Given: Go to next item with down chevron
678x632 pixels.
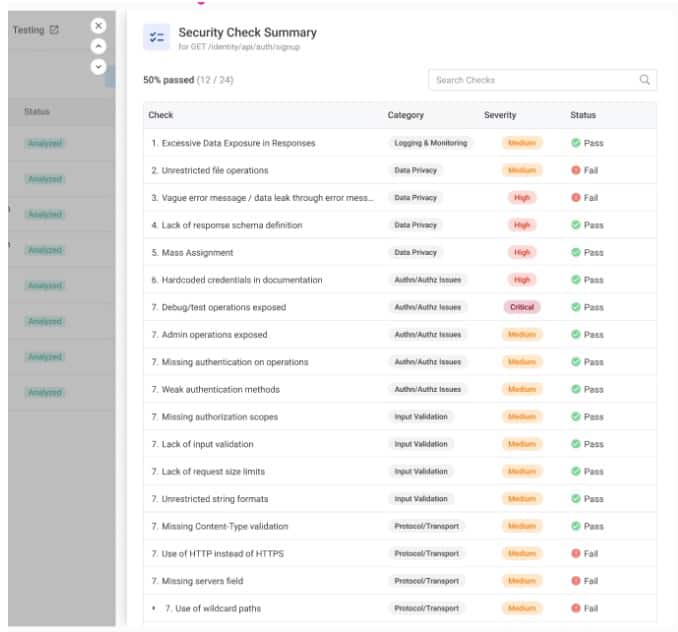Looking at the screenshot, I should (98, 67).
